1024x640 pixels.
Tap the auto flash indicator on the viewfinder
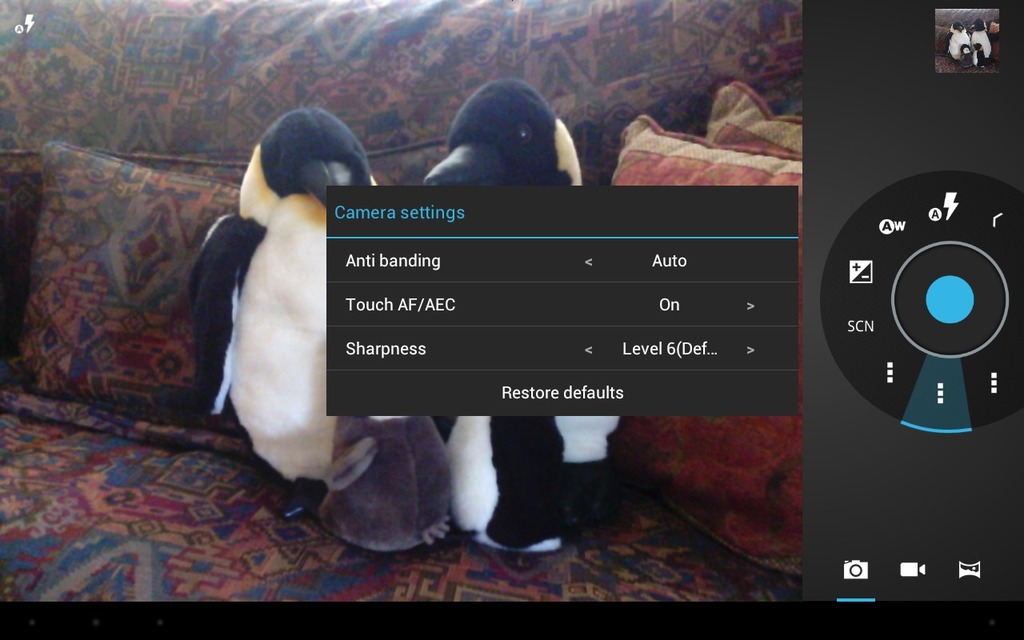pyautogui.click(x=24, y=24)
